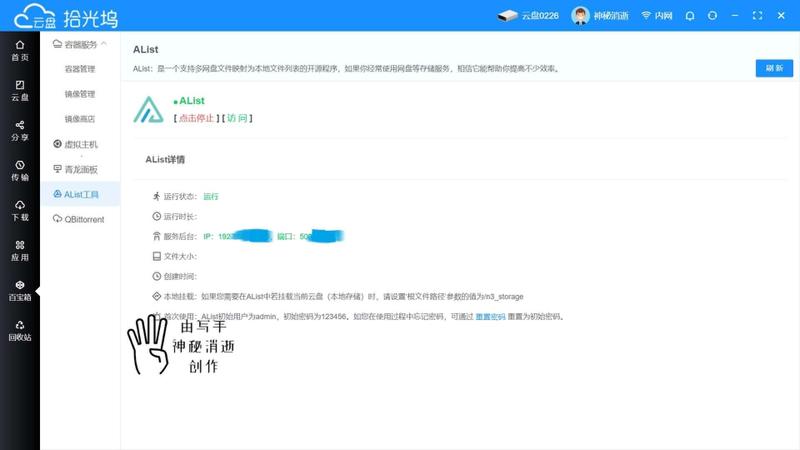Click the 重置密码 reset password link
Screen dimensions: 800x450
pyautogui.click(x=490, y=317)
